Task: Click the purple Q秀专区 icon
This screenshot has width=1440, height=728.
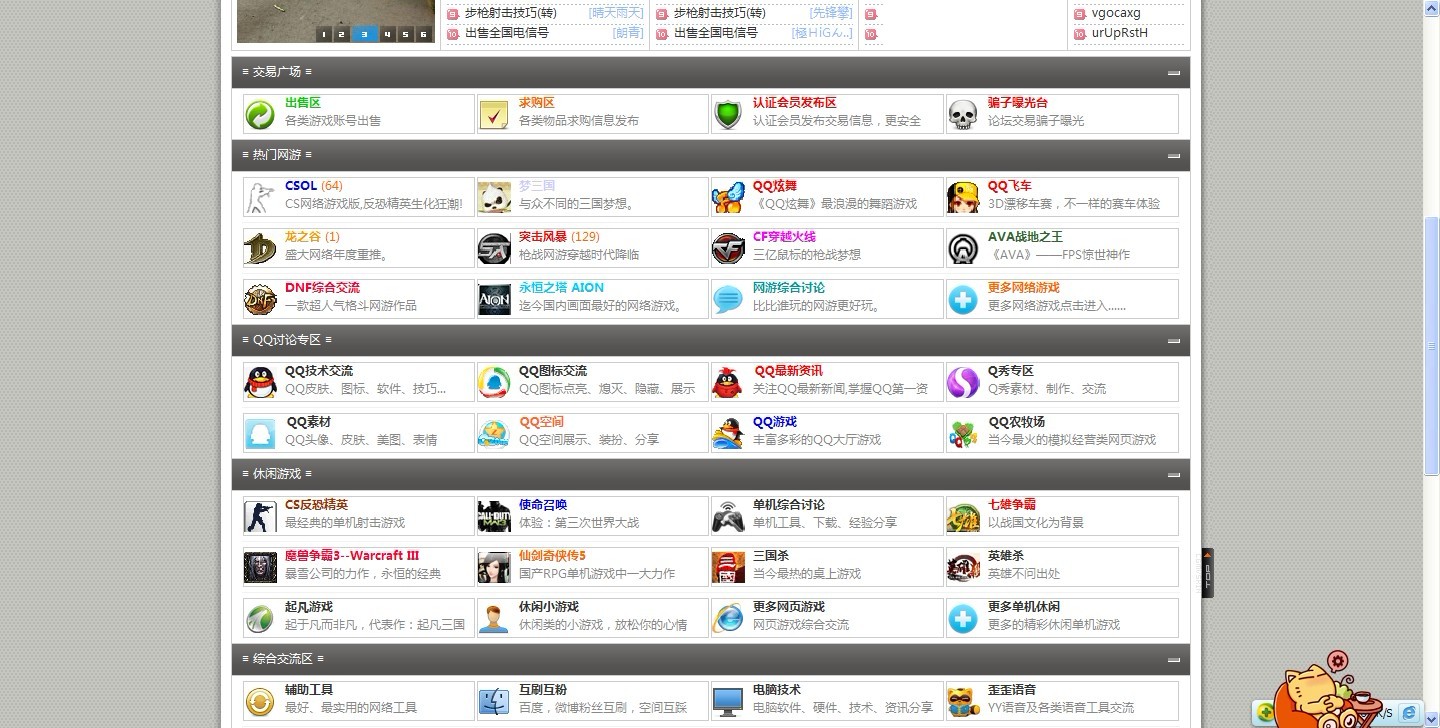Action: (962, 382)
